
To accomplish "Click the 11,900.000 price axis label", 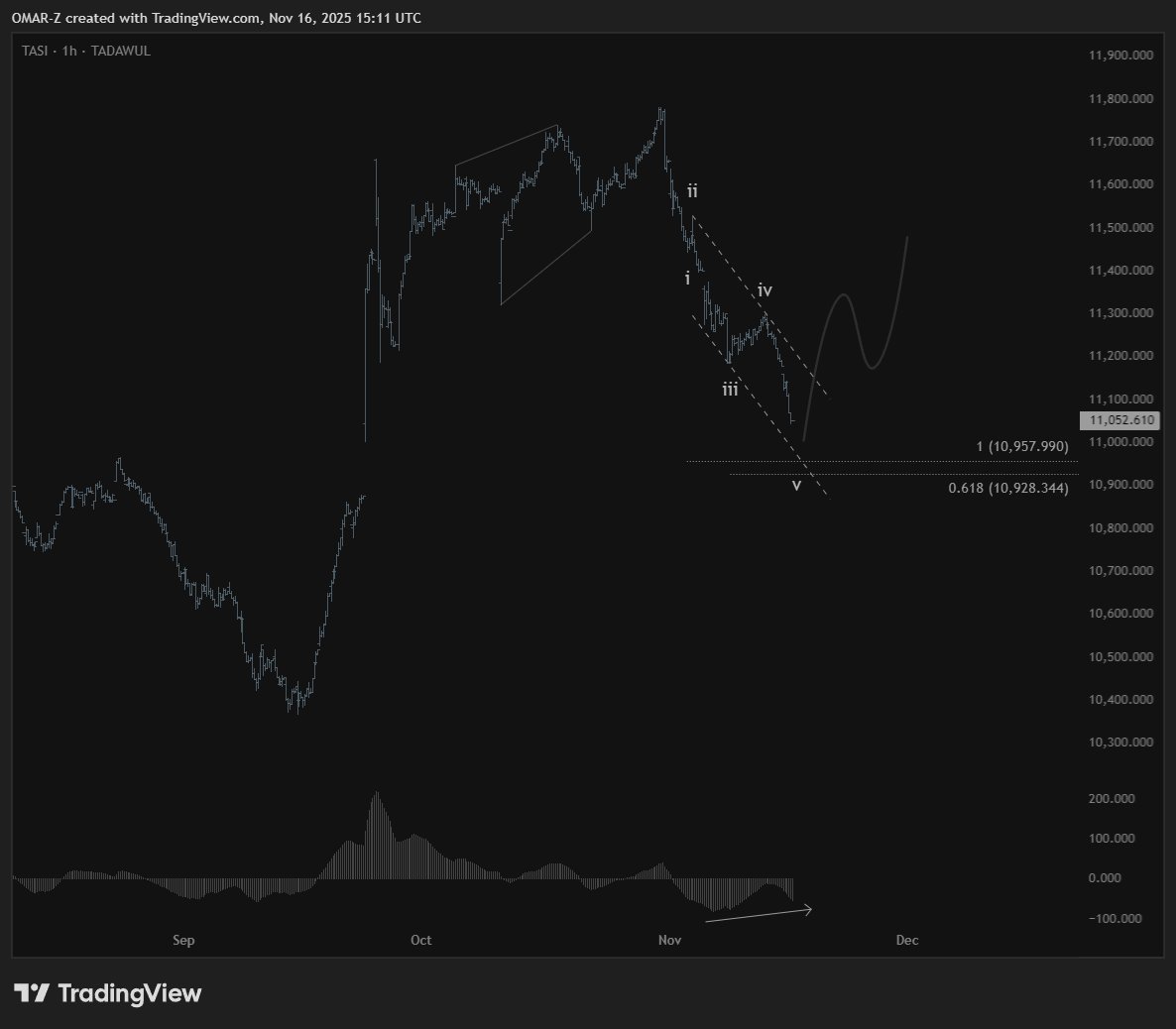I will [x=1120, y=55].
